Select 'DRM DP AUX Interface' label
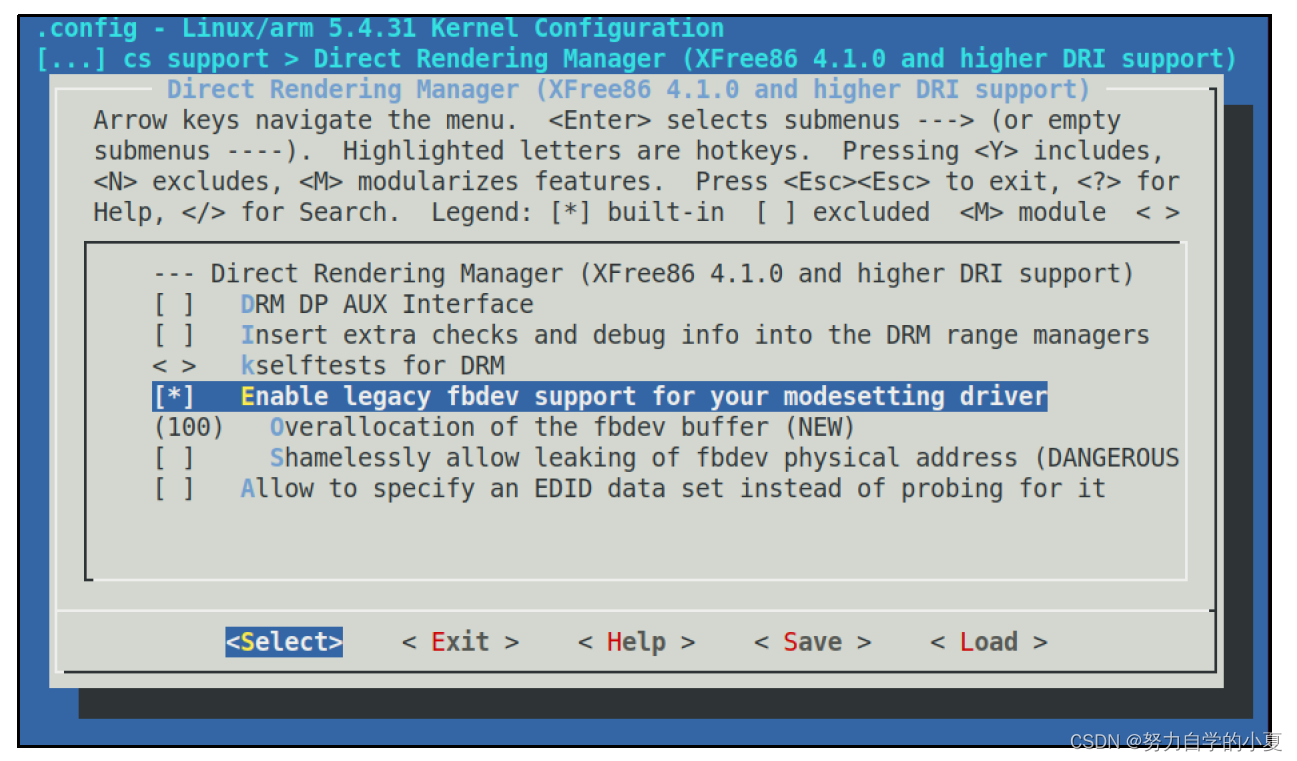 point(387,304)
